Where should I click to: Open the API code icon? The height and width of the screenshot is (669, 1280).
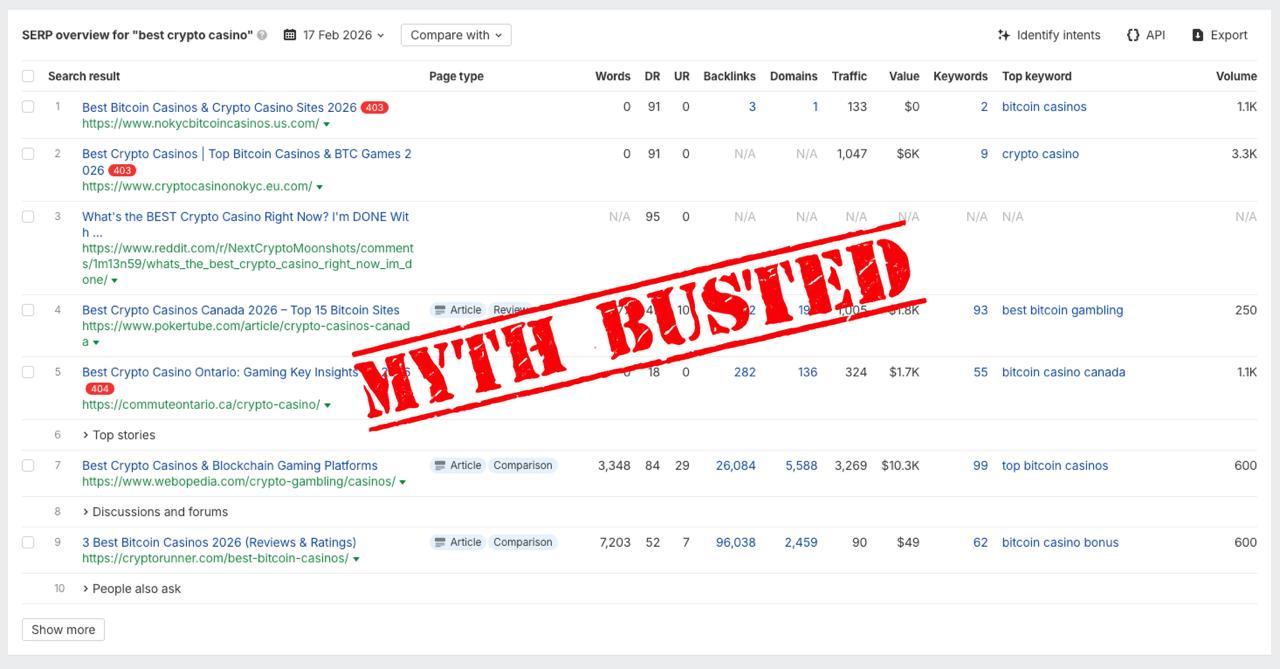[1131, 35]
